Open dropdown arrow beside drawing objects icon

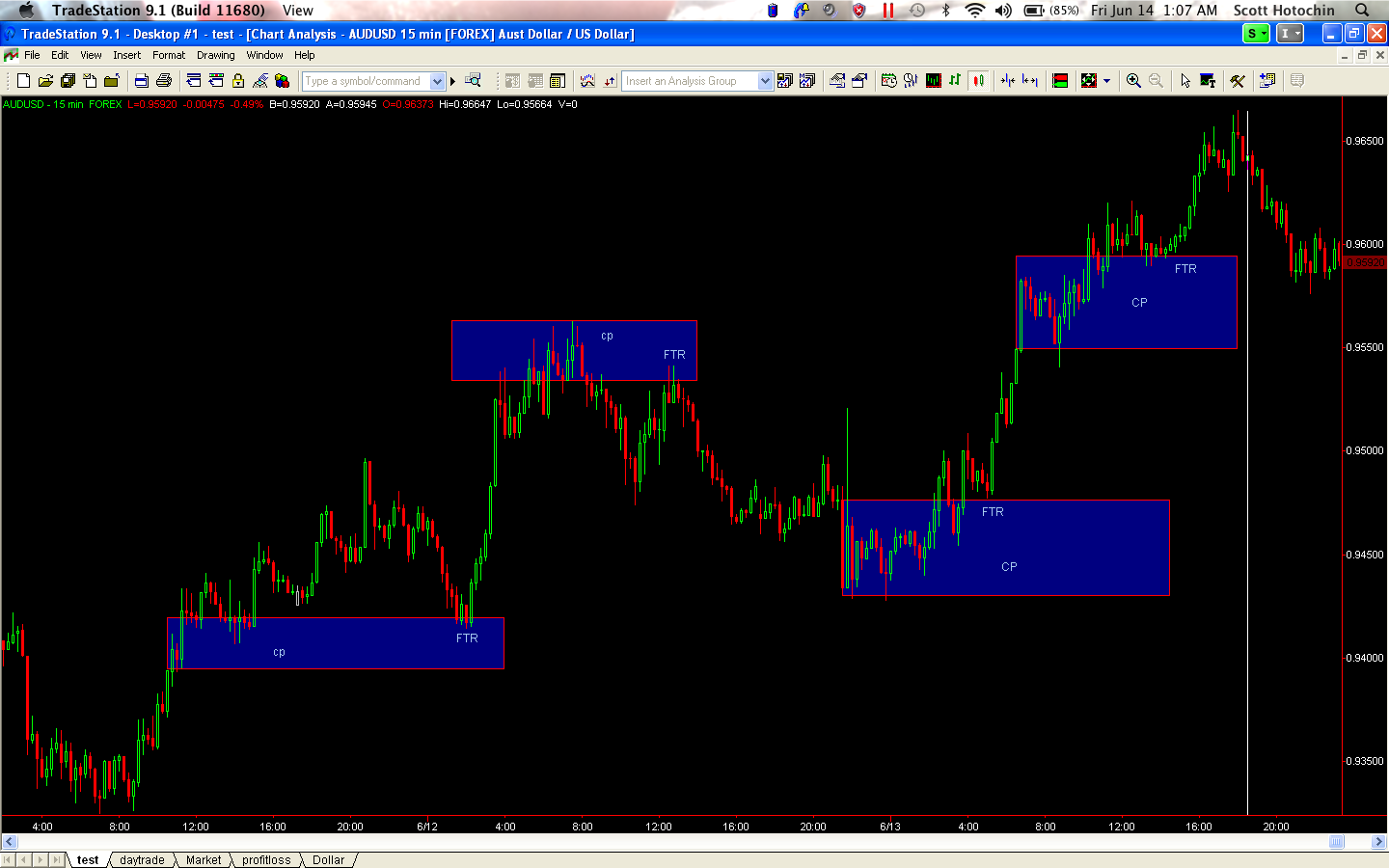tap(1106, 81)
